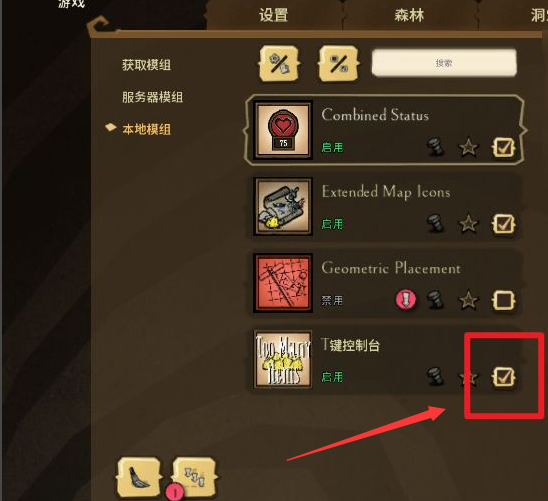Toggle the Extended Map Icons checkbox
548x501 pixels.
point(503,224)
